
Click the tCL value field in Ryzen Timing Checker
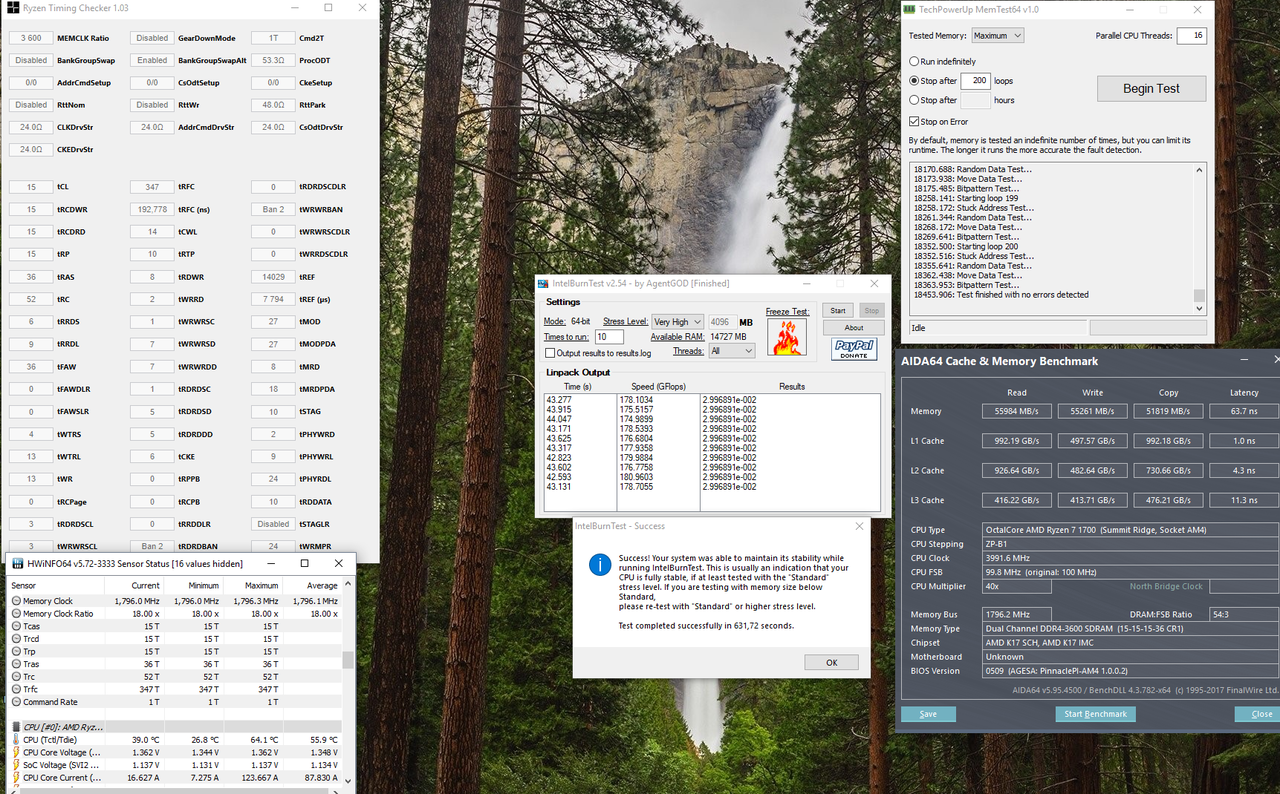pos(31,187)
